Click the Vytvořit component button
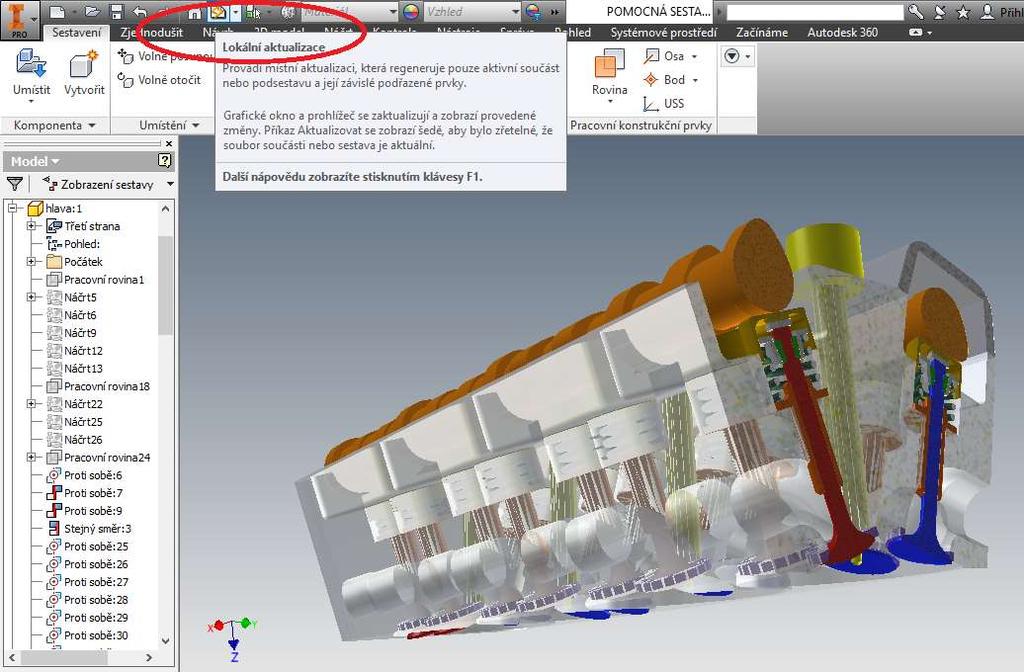 click(x=84, y=74)
